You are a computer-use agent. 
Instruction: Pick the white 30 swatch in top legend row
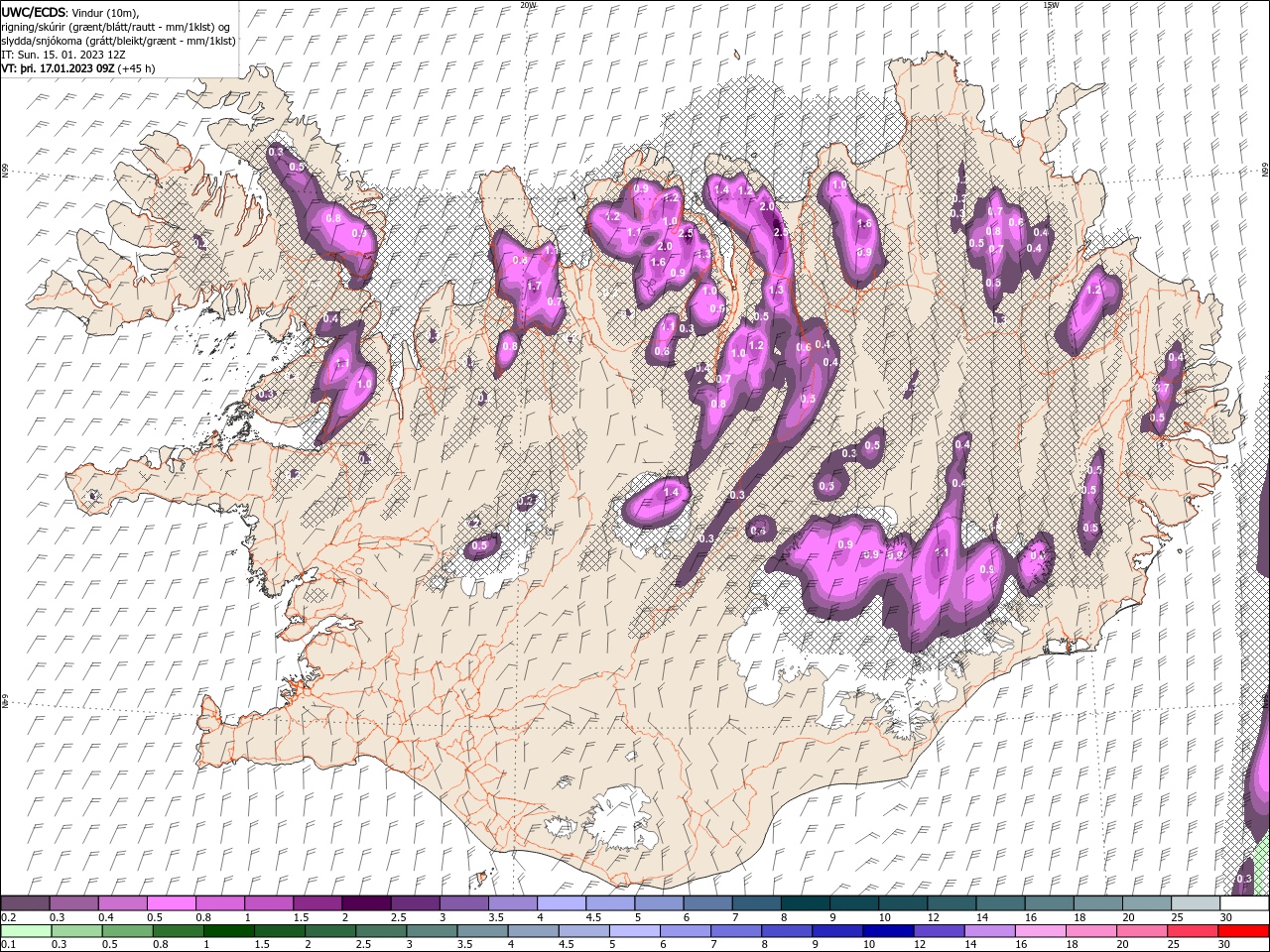click(1245, 903)
